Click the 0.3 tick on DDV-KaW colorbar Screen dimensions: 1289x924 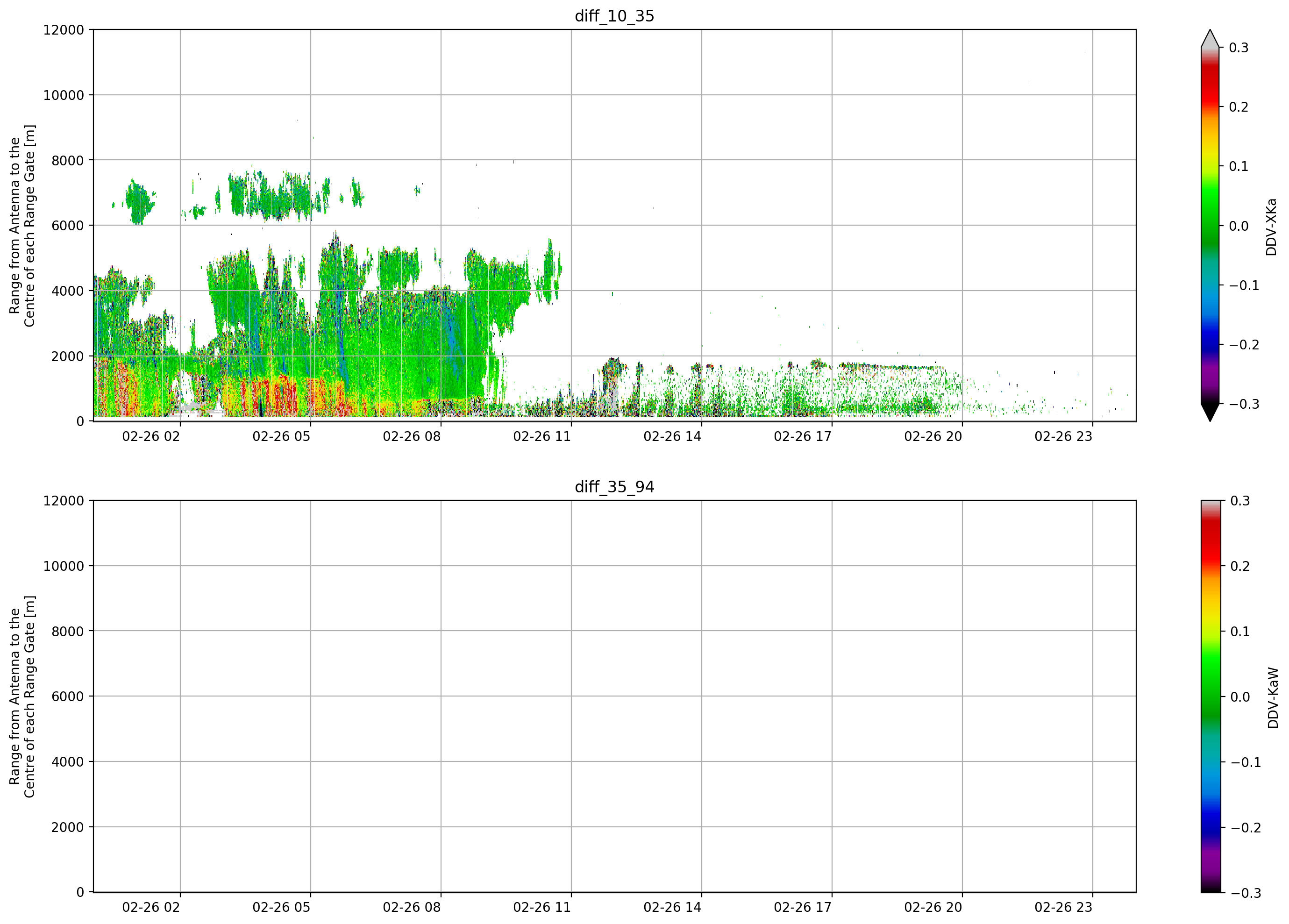coord(1240,501)
